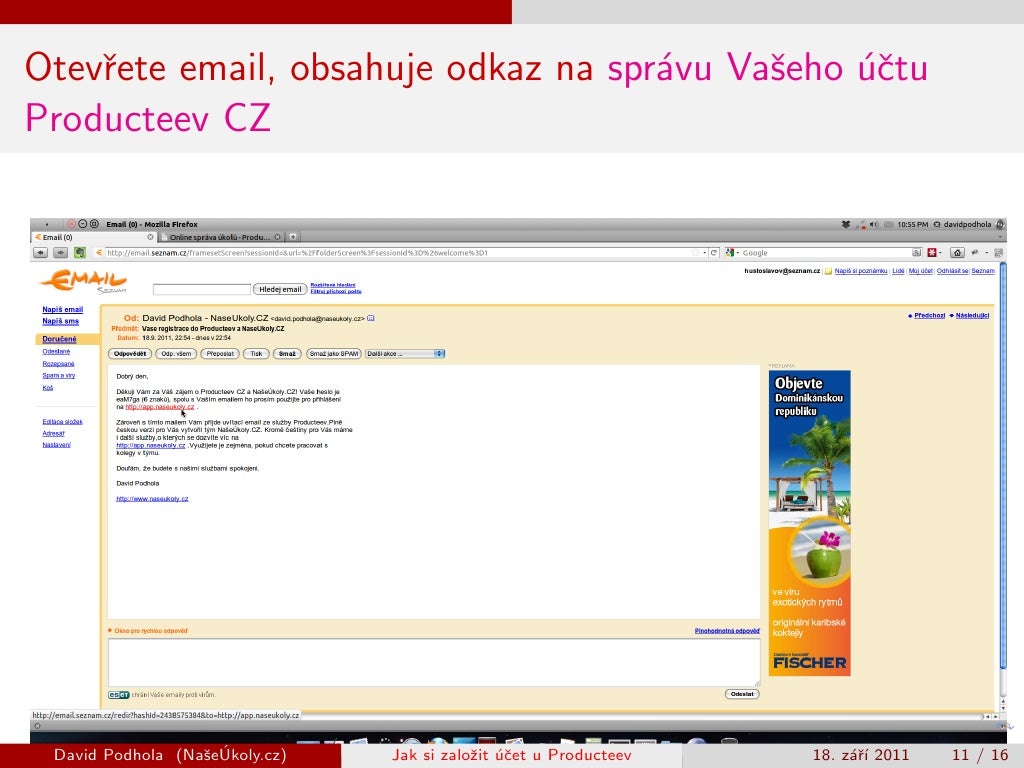Open the Dropbox indicator in top panel
The image size is (1024, 768).
846,225
